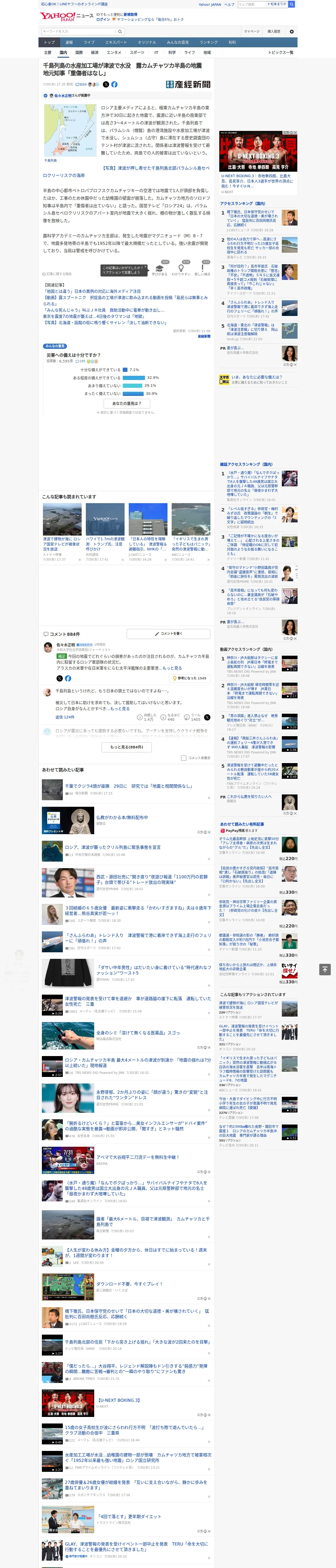Open the 速報 navigation tab
This screenshot has height=1568, width=336.
tap(69, 42)
